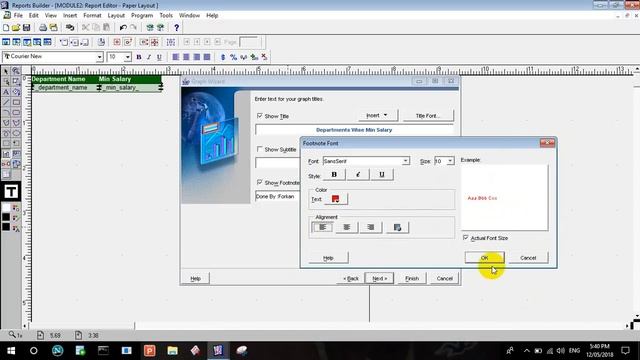The width and height of the screenshot is (640, 360).
Task: Select the Magnify tool in tool palette
Action: [16, 71]
